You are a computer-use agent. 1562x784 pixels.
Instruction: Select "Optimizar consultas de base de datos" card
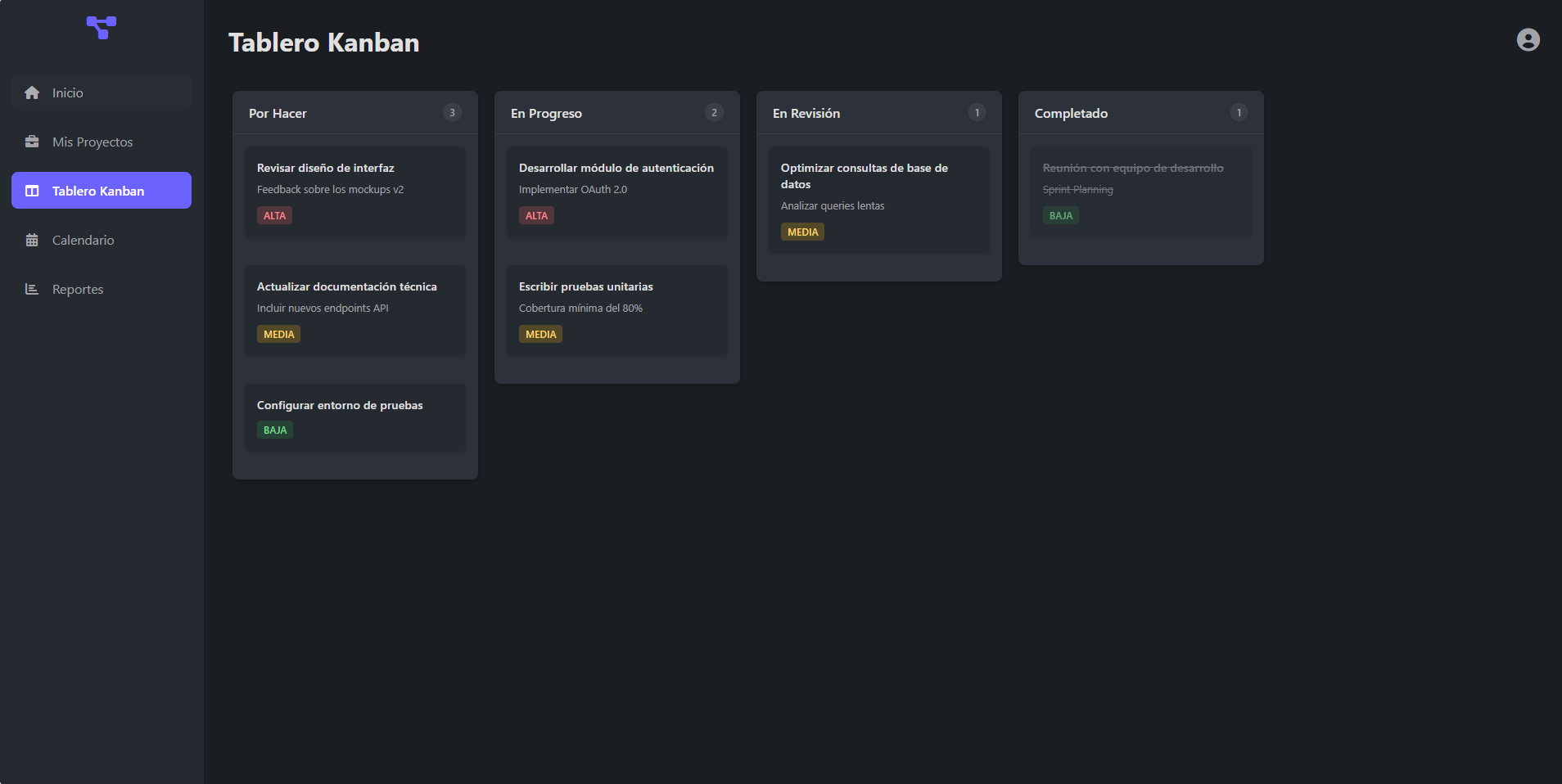[x=879, y=200]
